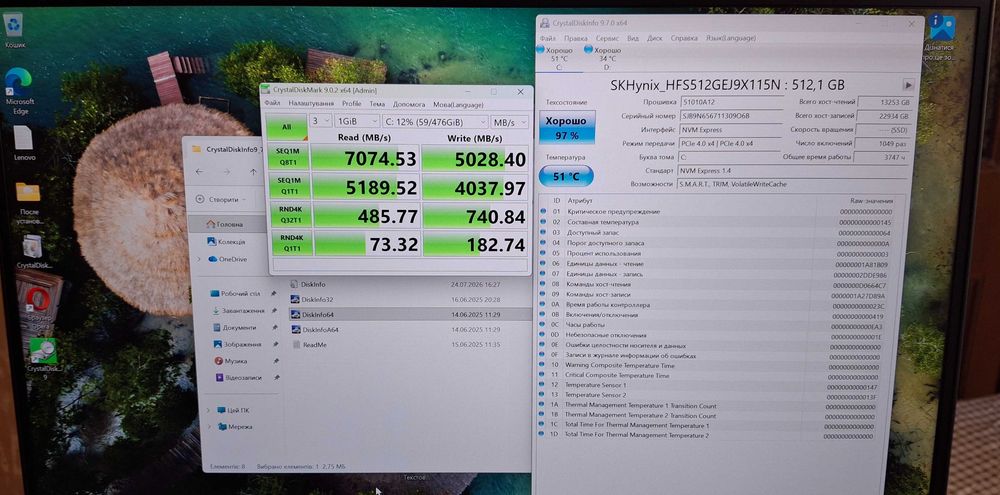Screen dimensions: 1000x495
Task: Open the 3 test count dropdown
Action: (321, 121)
